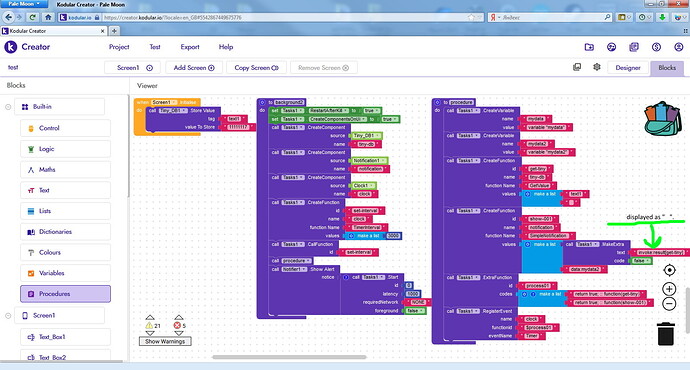Click the yellow warning triangle icon
Viewport: 690px width, 370px height.
point(149,326)
